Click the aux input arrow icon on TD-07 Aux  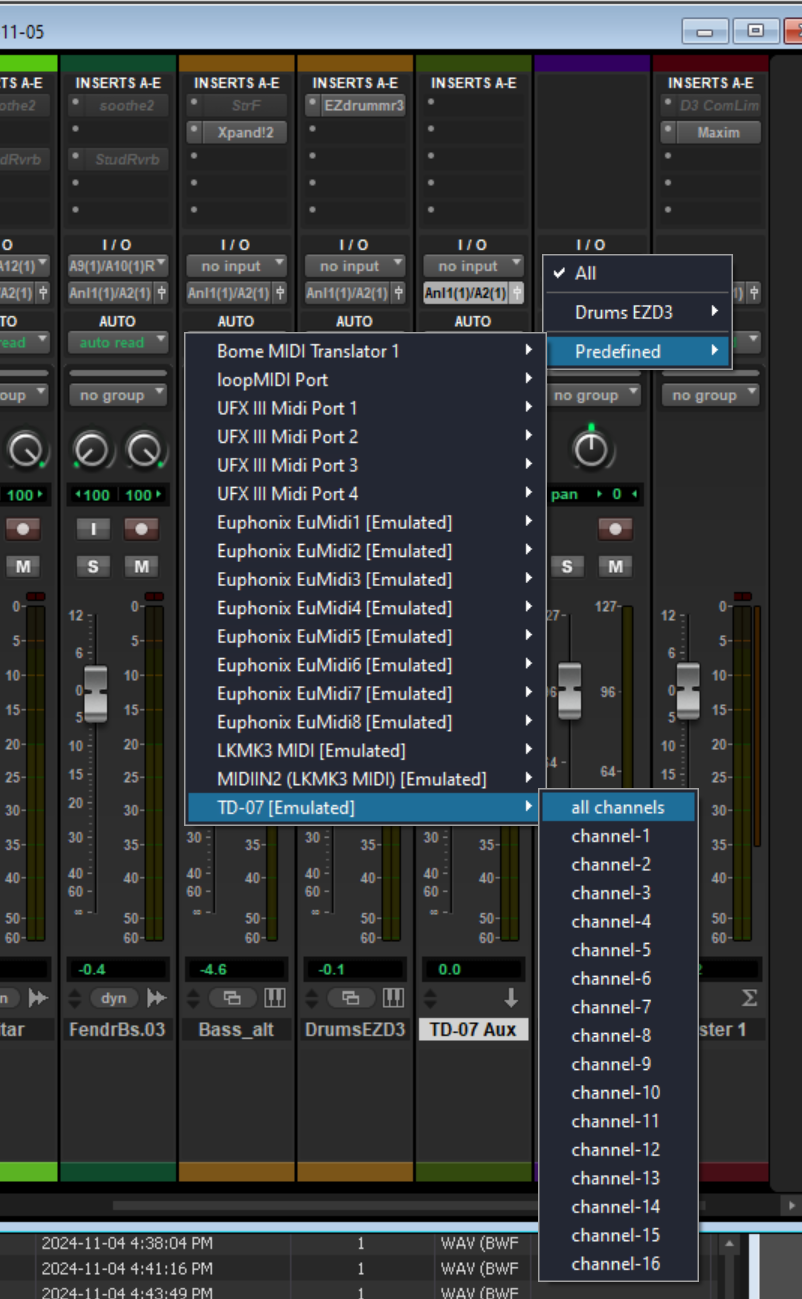511,998
